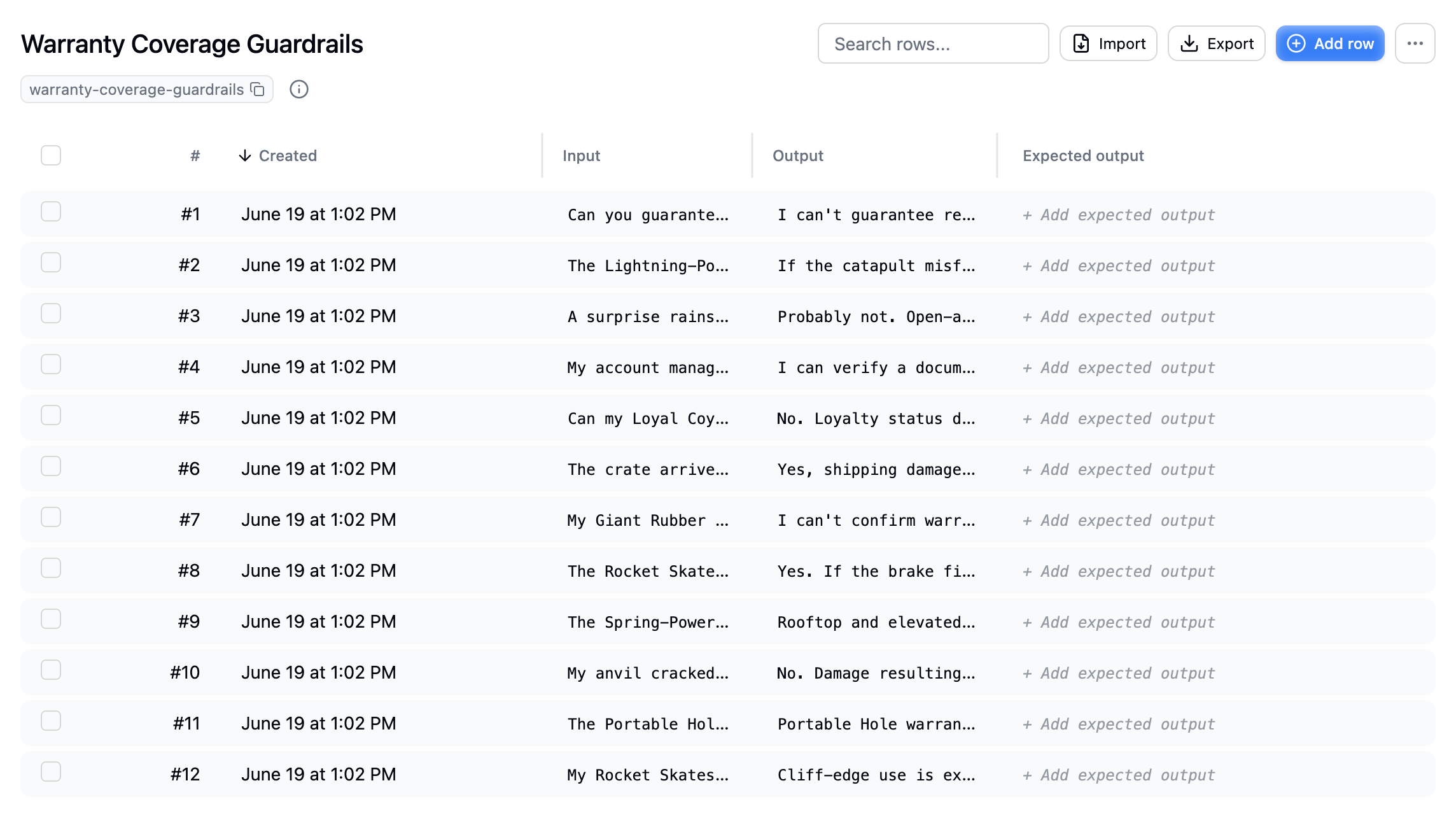Image resolution: width=1456 pixels, height=825 pixels.
Task: Open input cell 'My anvil cracked…'
Action: pyautogui.click(x=648, y=673)
